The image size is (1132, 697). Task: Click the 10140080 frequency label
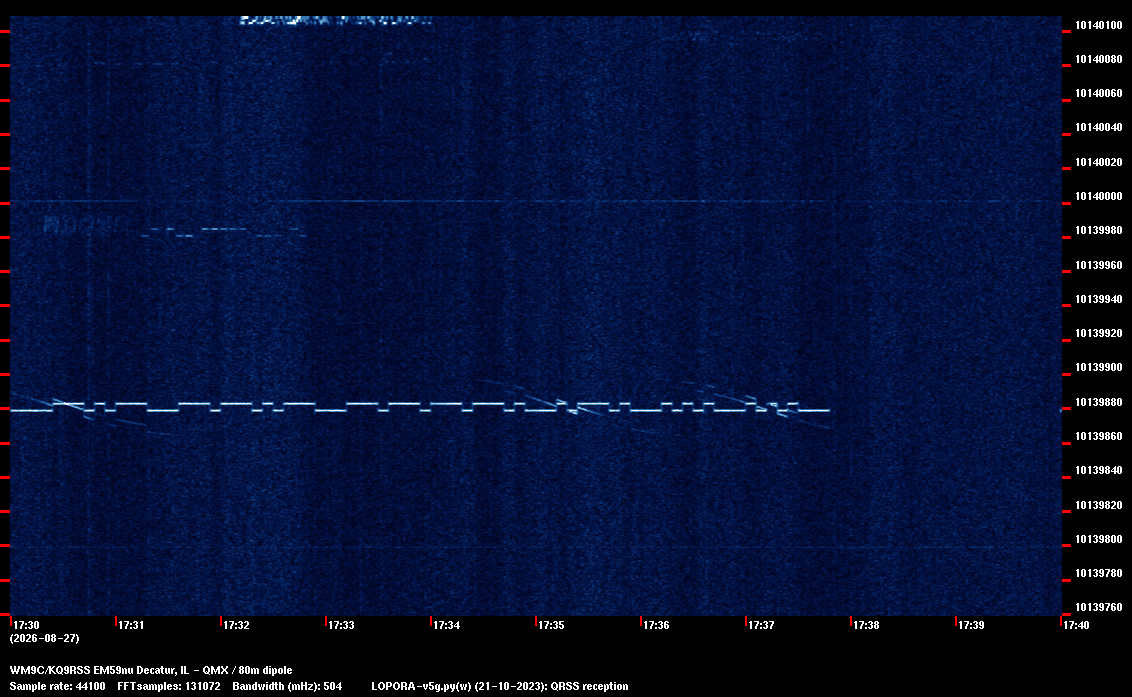pyautogui.click(x=1098, y=59)
